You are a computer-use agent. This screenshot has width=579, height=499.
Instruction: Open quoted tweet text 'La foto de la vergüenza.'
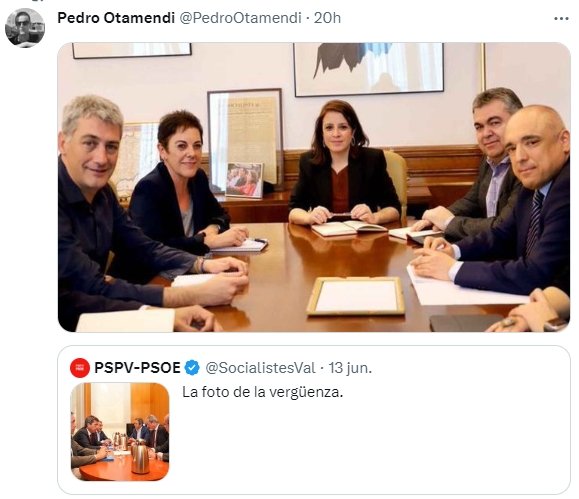263,392
